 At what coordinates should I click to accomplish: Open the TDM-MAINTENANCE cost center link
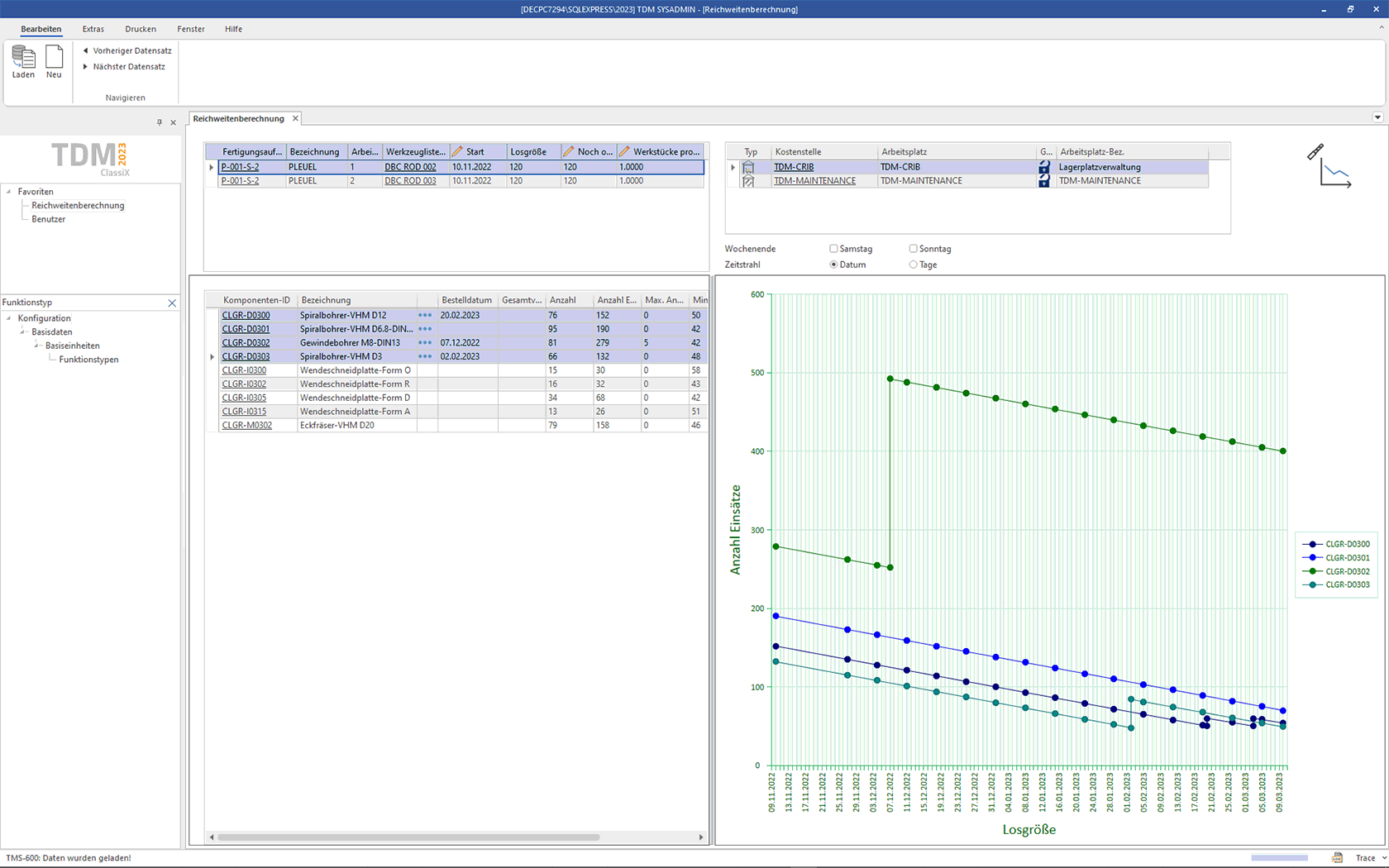pos(814,181)
